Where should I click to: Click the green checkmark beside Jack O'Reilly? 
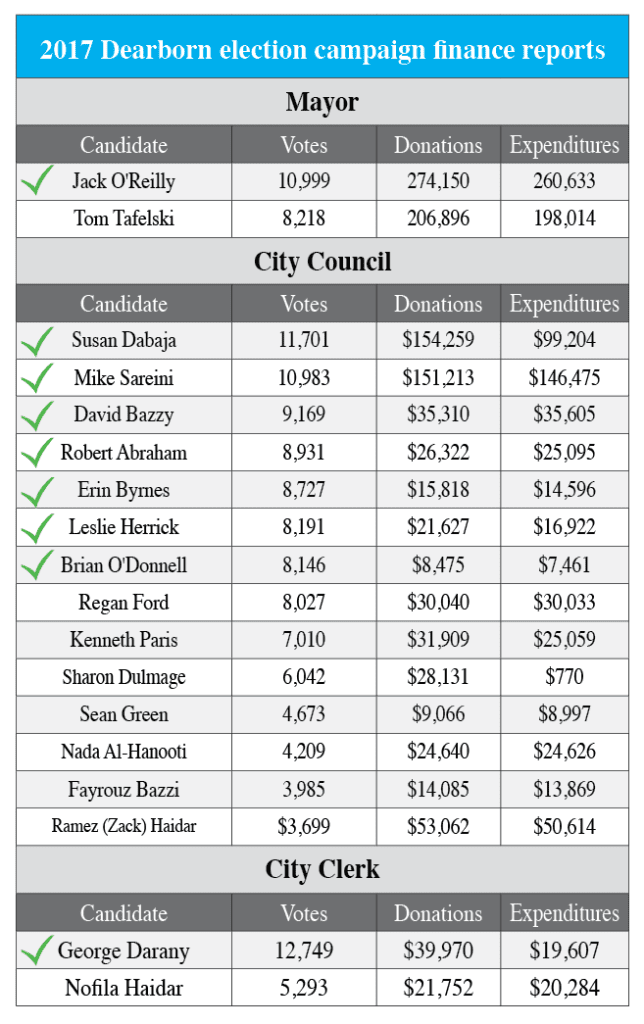37,181
